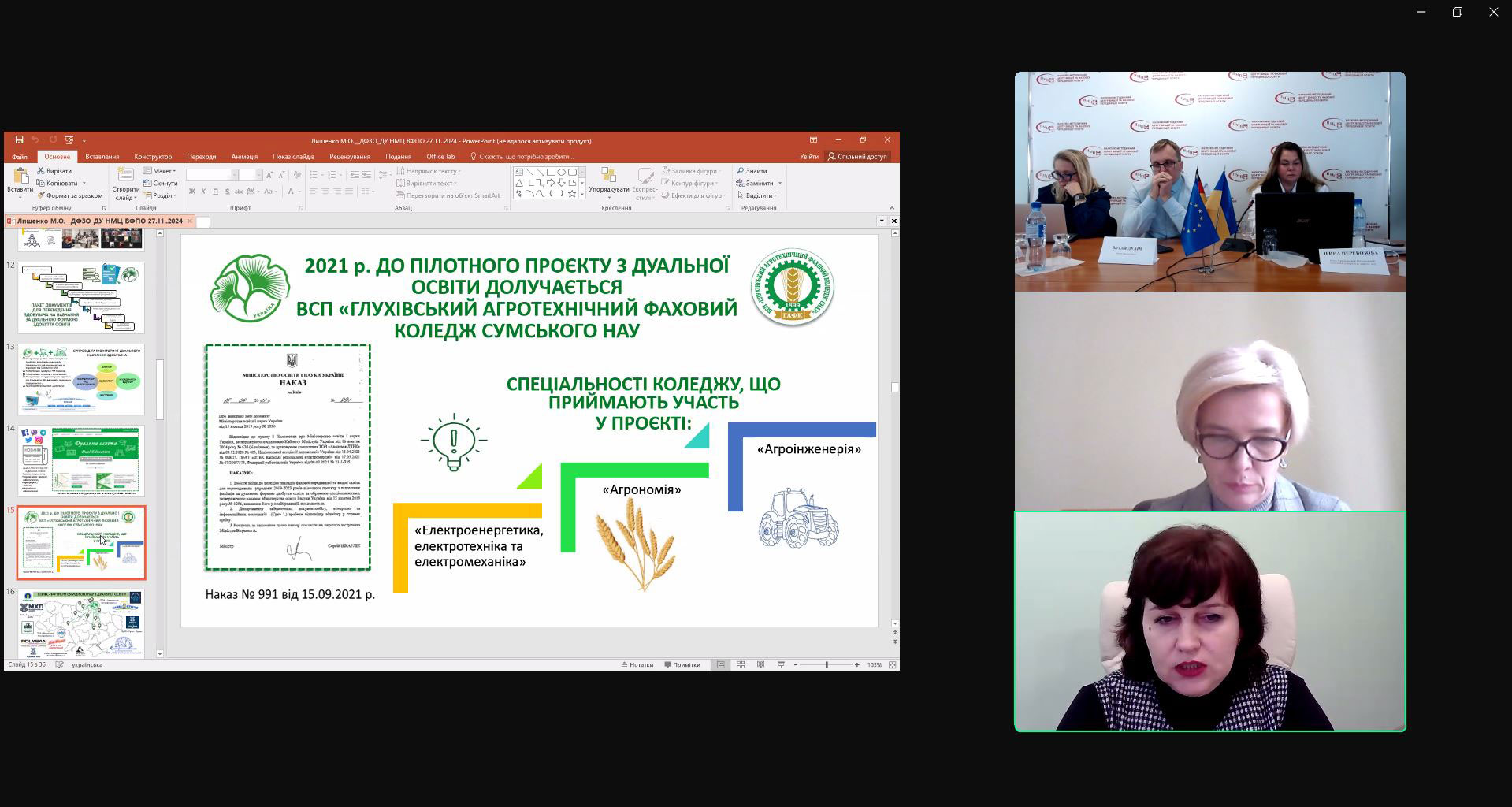The width and height of the screenshot is (1512, 807).
Task: Expand the shapes gallery with the More arrow
Action: pos(582,194)
